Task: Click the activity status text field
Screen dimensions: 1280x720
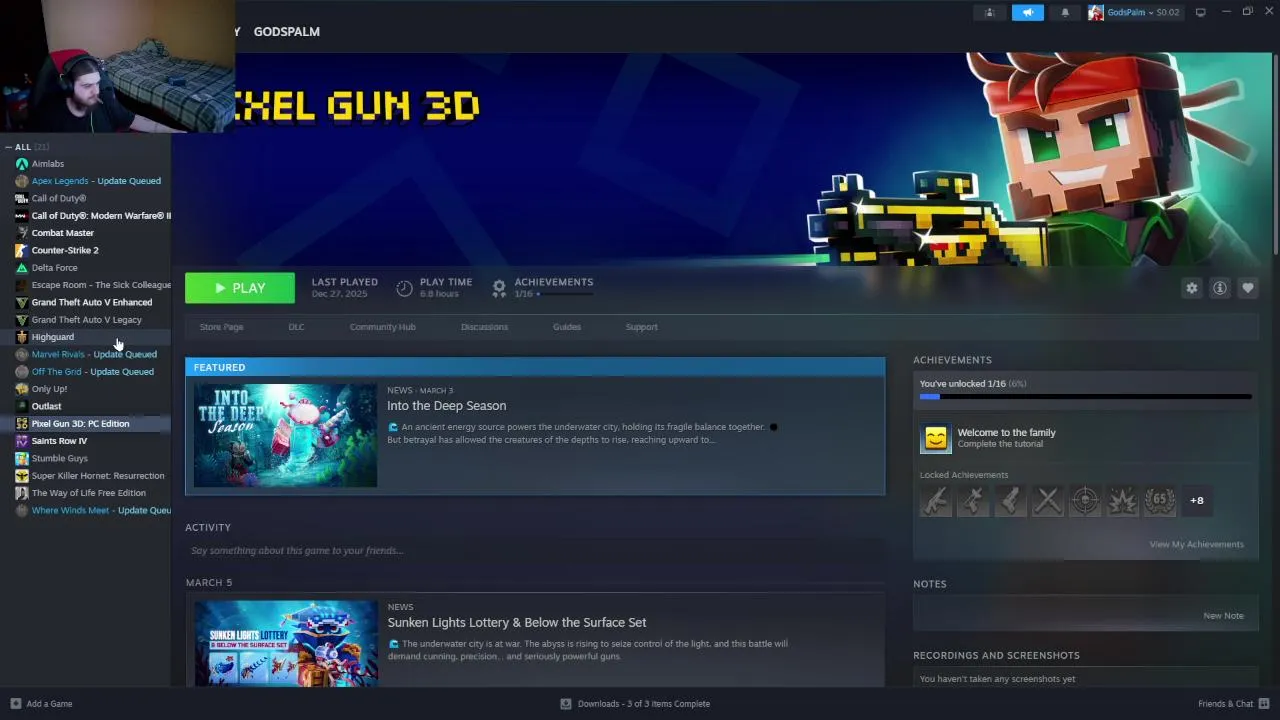Action: (x=535, y=551)
